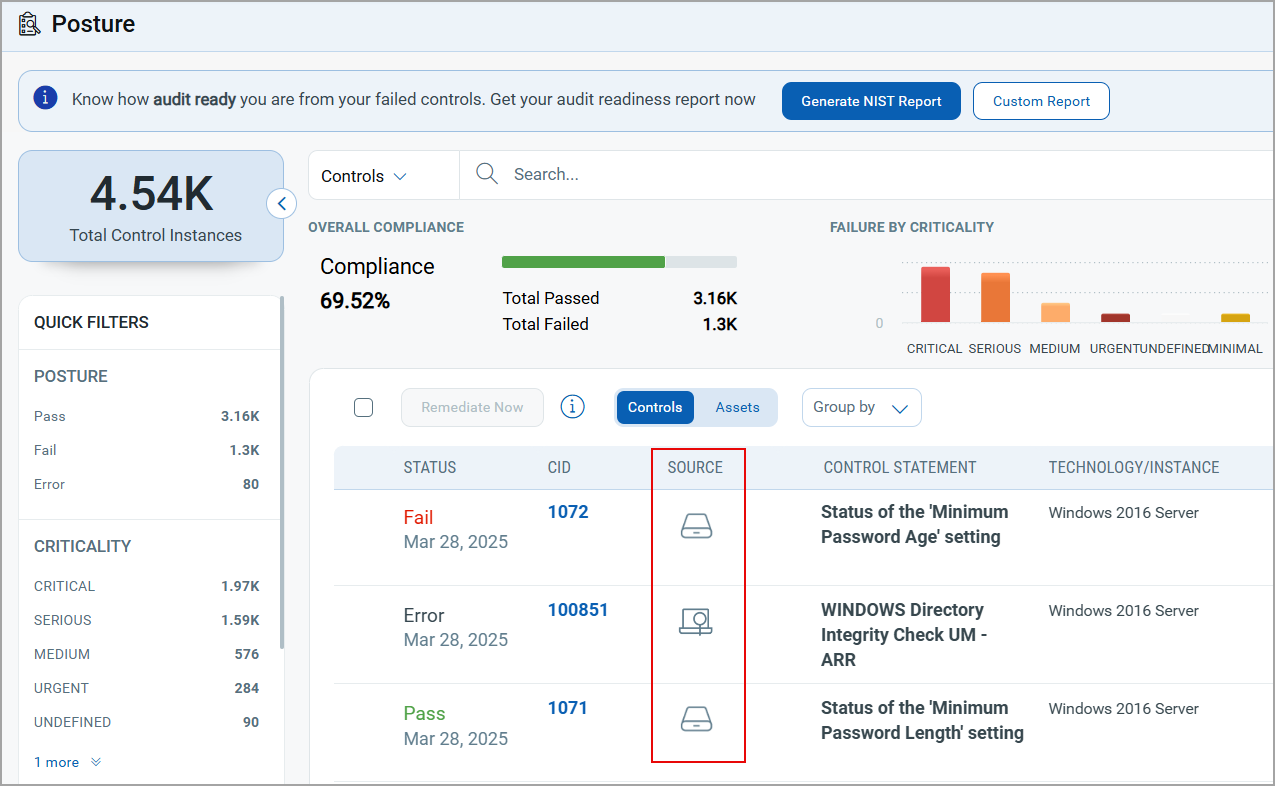Expand the 1 more criticality filters
Viewport: 1275px width, 786px height.
(56, 761)
